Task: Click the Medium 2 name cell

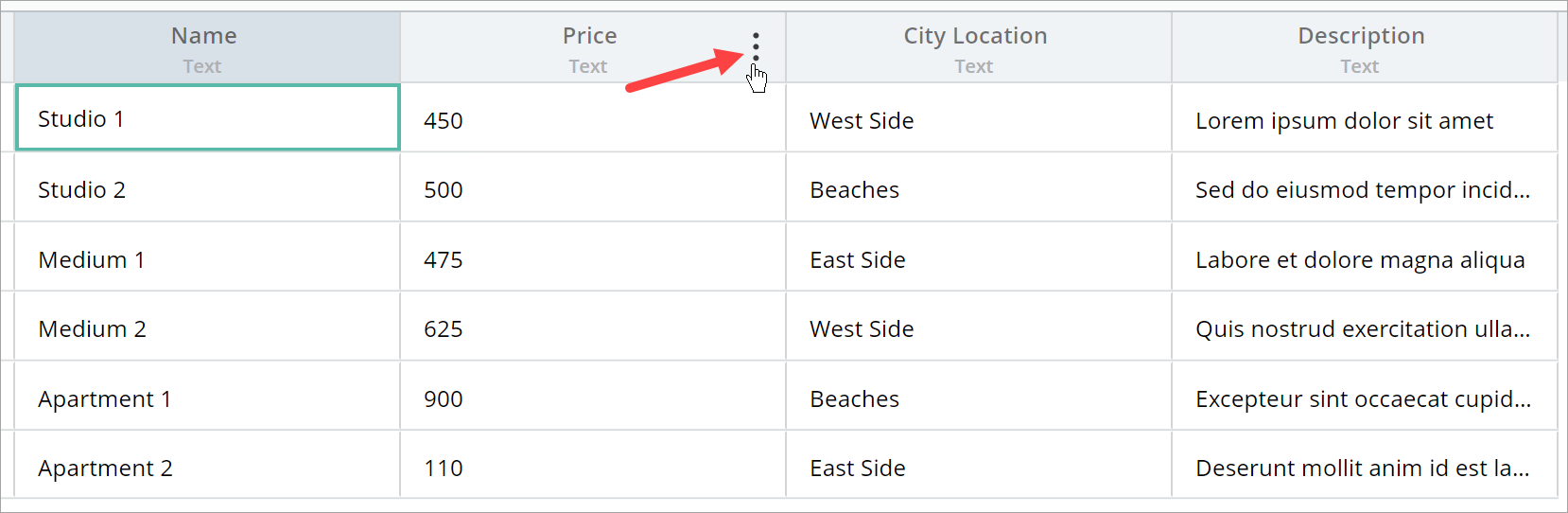Action: click(x=208, y=328)
